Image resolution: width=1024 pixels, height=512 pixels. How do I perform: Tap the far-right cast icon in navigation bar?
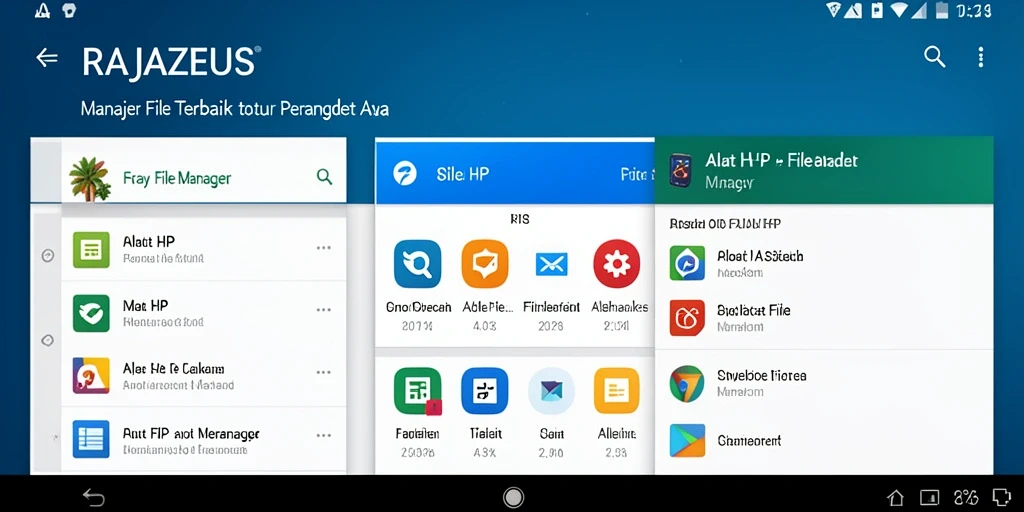click(x=1001, y=497)
